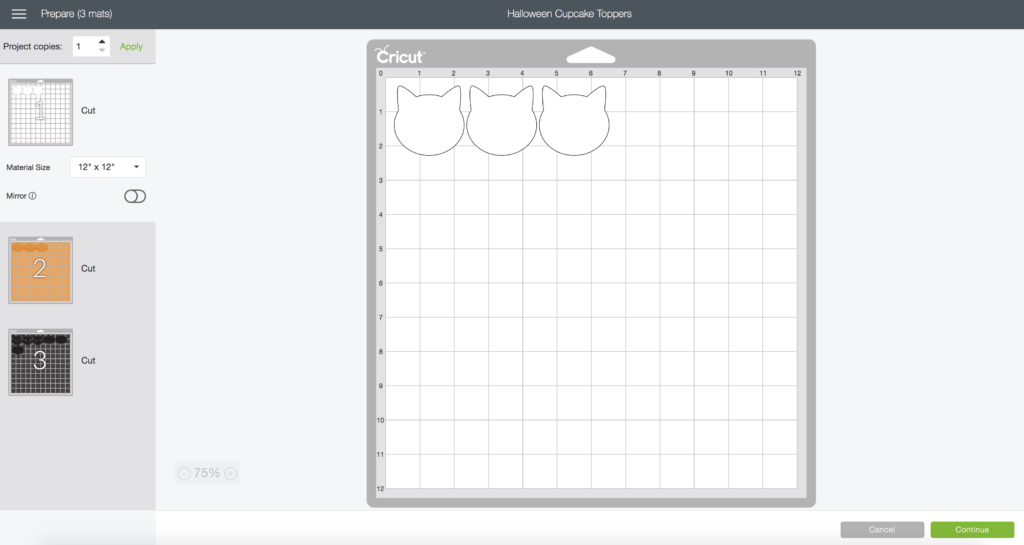The image size is (1024, 545).
Task: Select the third cat head shape
Action: (574, 121)
